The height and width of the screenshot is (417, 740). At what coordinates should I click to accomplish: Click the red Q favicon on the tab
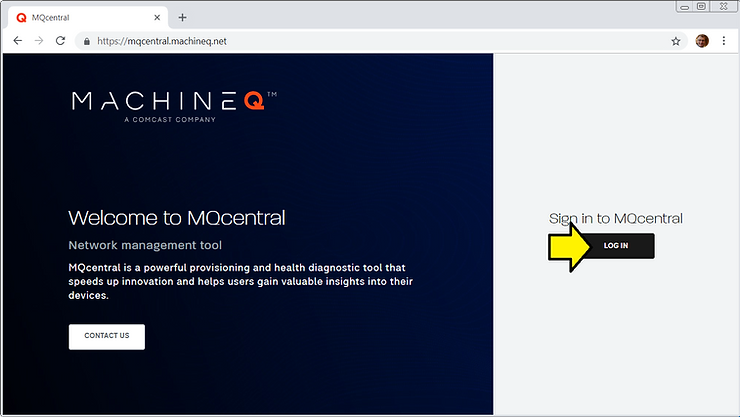(x=21, y=17)
